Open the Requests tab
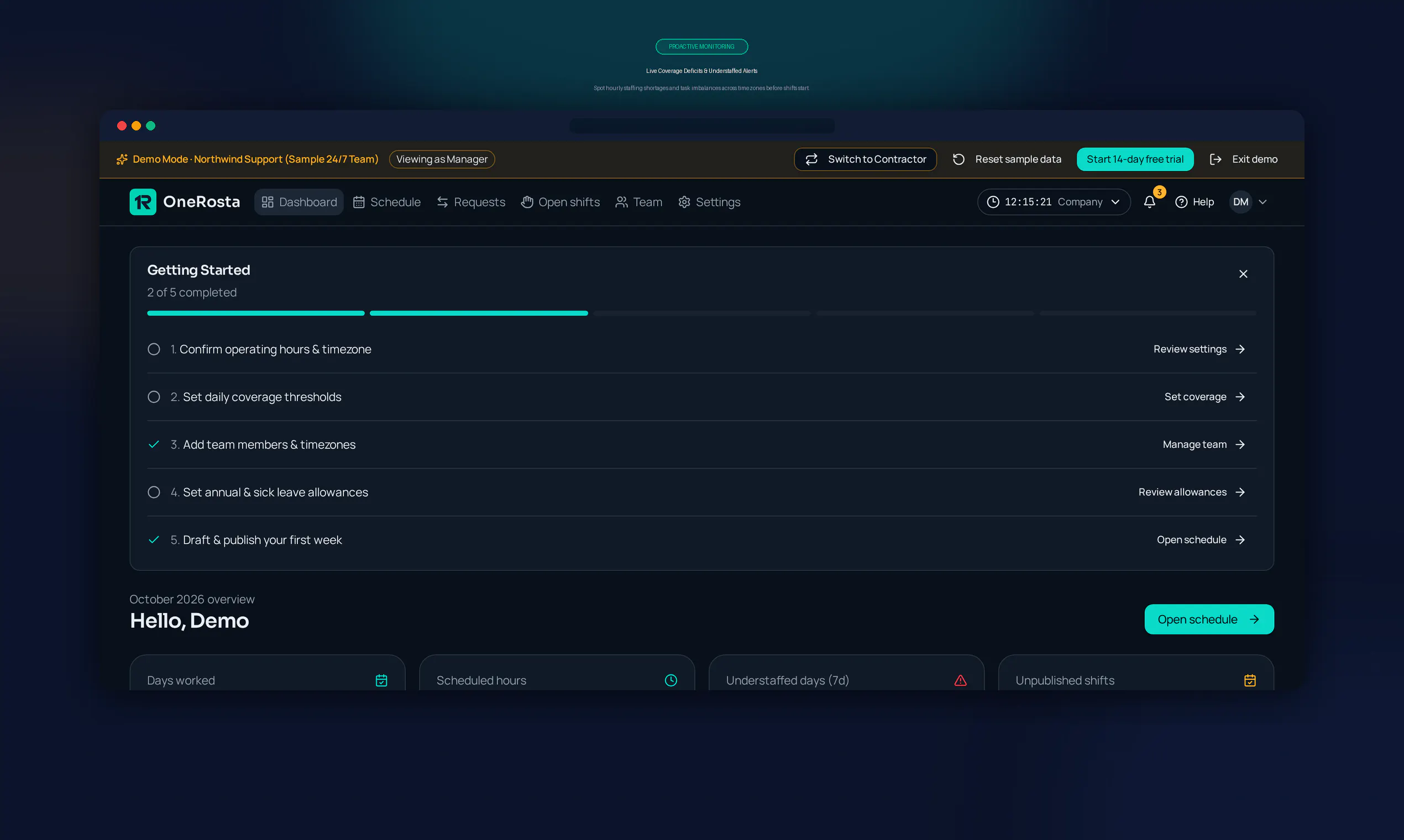This screenshot has height=840, width=1404. coord(471,202)
